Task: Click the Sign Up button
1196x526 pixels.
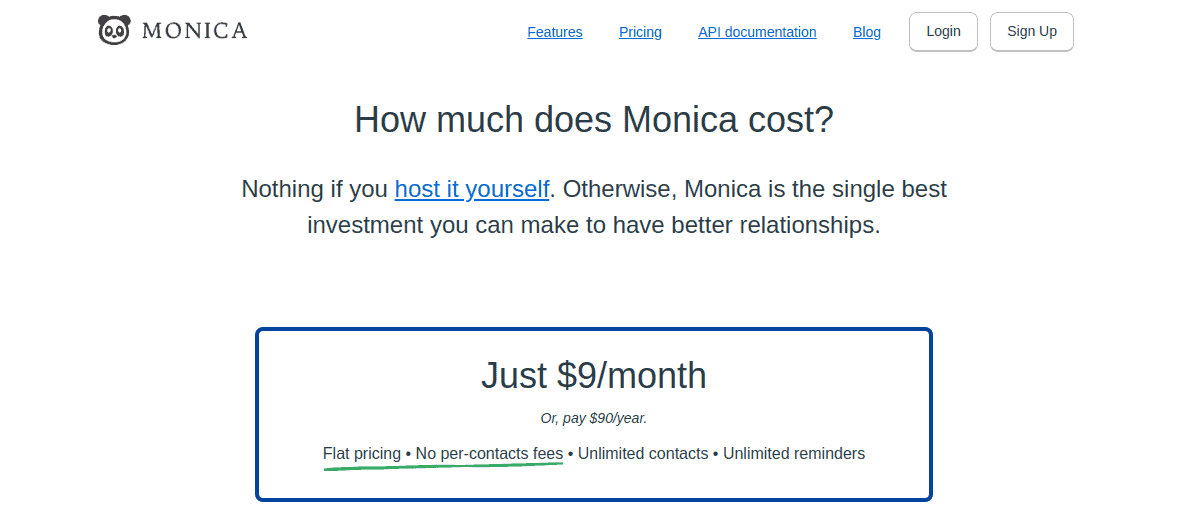Action: (x=1031, y=32)
